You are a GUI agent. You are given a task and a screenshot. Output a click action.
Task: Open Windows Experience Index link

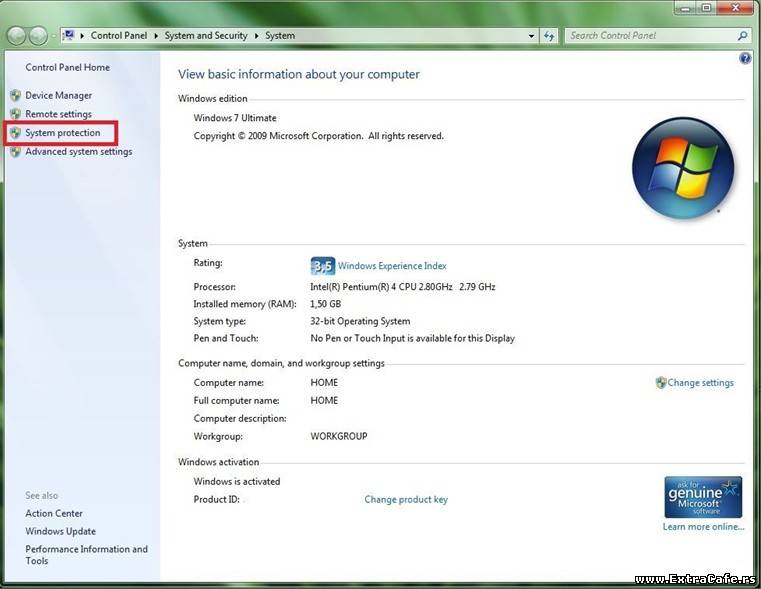tap(392, 266)
